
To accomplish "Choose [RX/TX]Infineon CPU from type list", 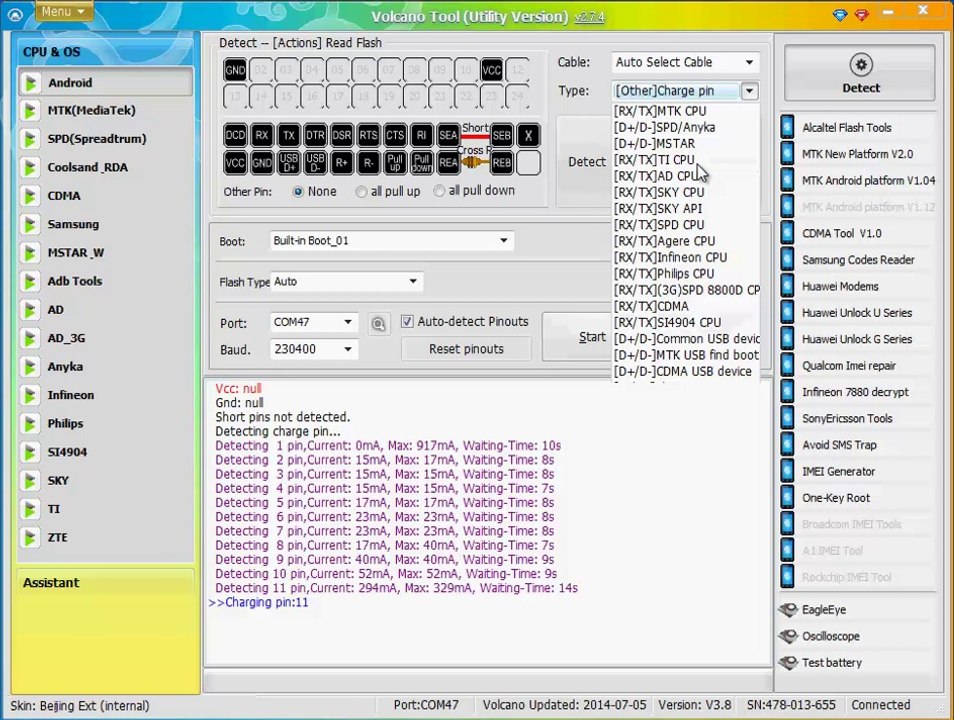I will click(686, 257).
